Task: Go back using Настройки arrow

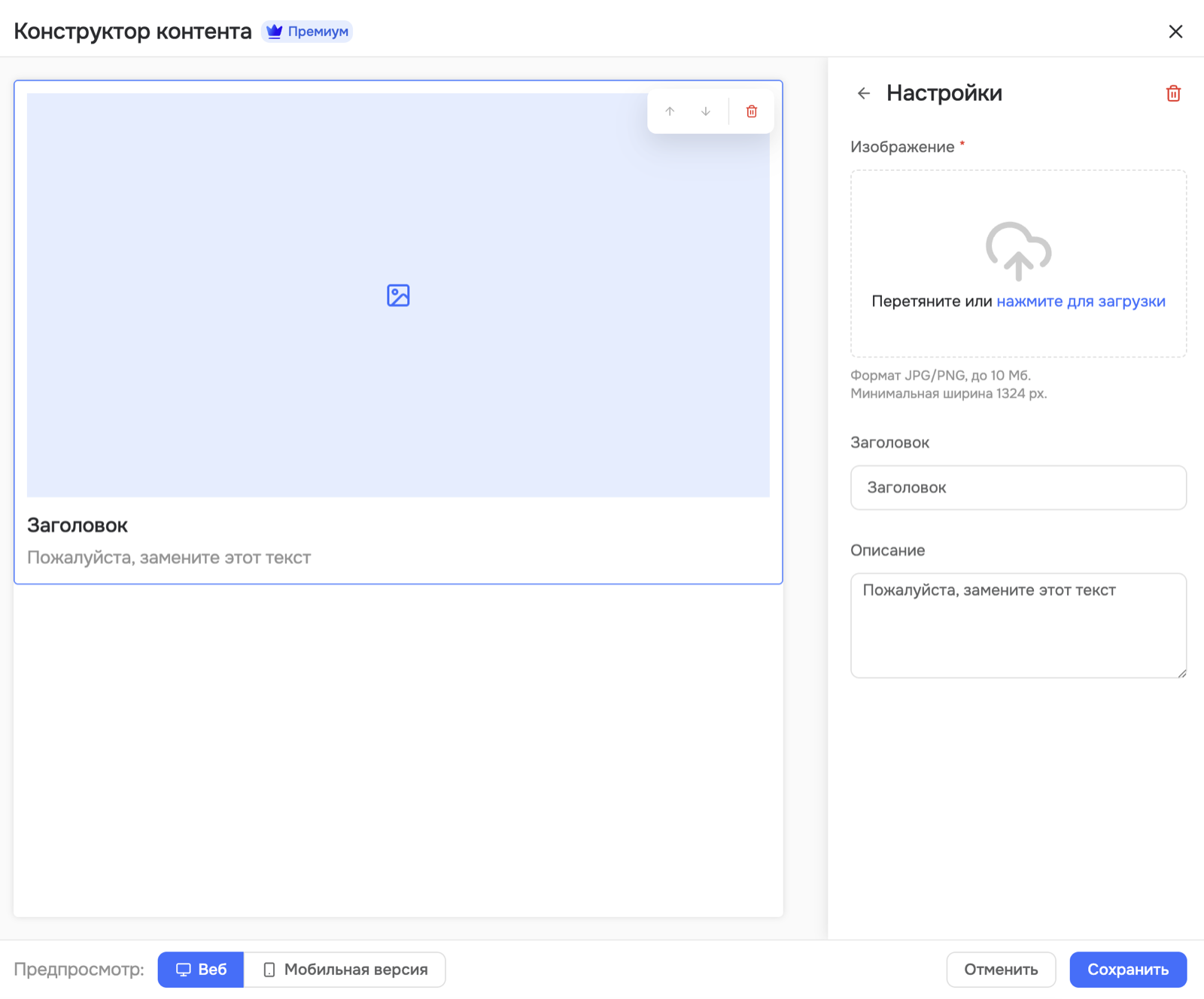Action: click(x=864, y=93)
